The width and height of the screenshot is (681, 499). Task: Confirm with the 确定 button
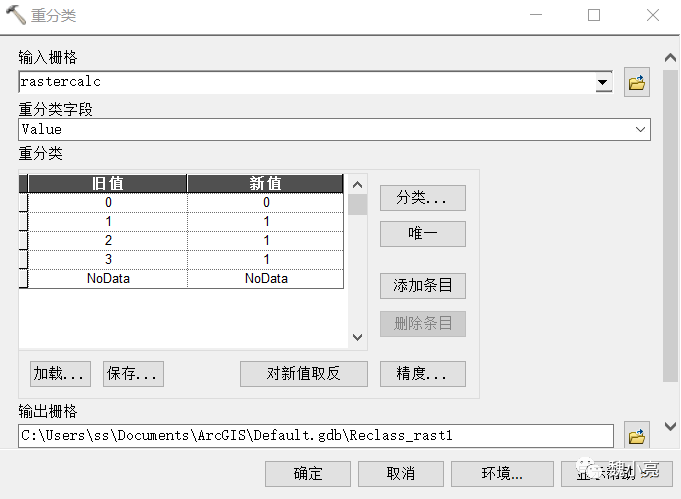point(308,473)
